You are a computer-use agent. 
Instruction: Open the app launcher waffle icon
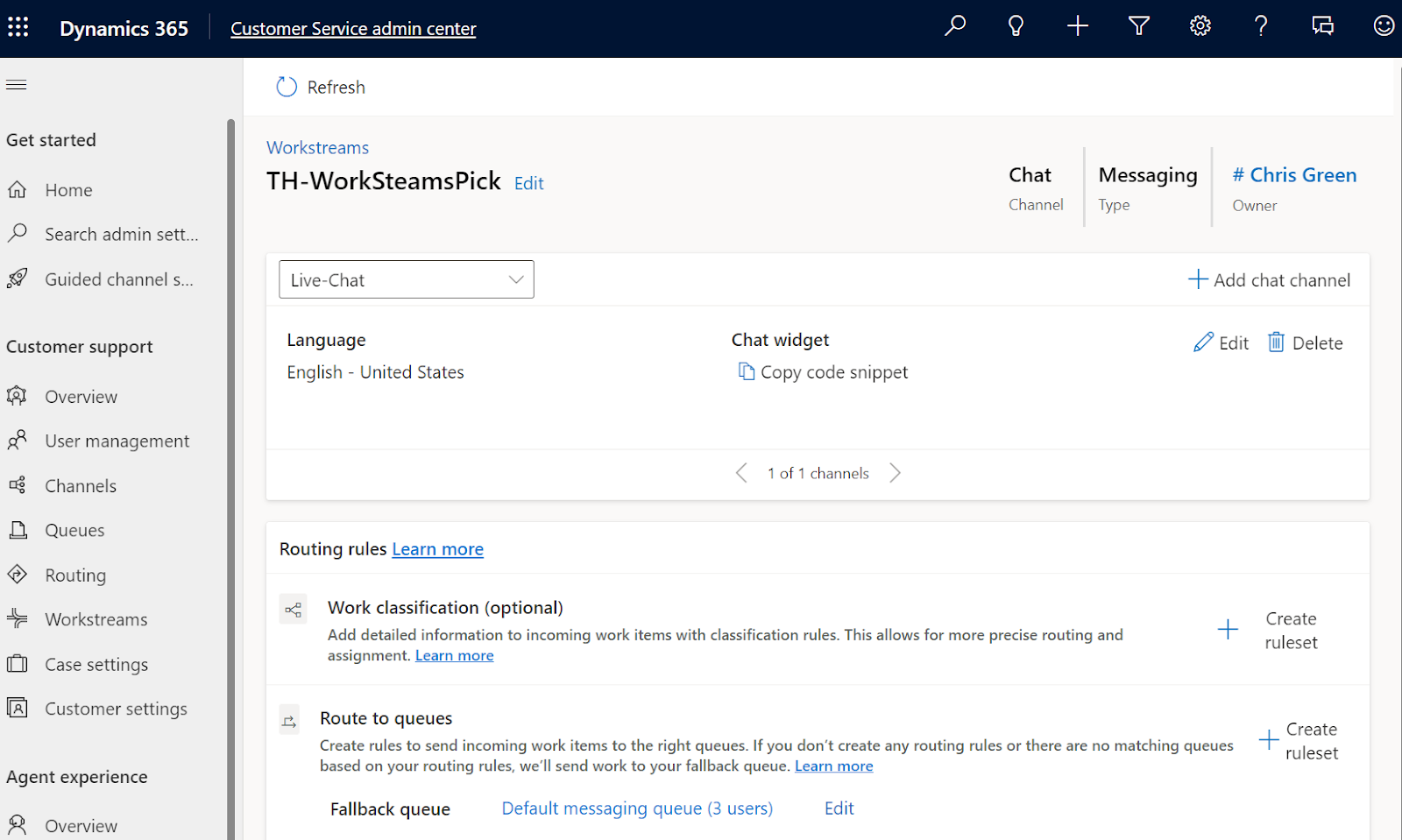coord(18,27)
